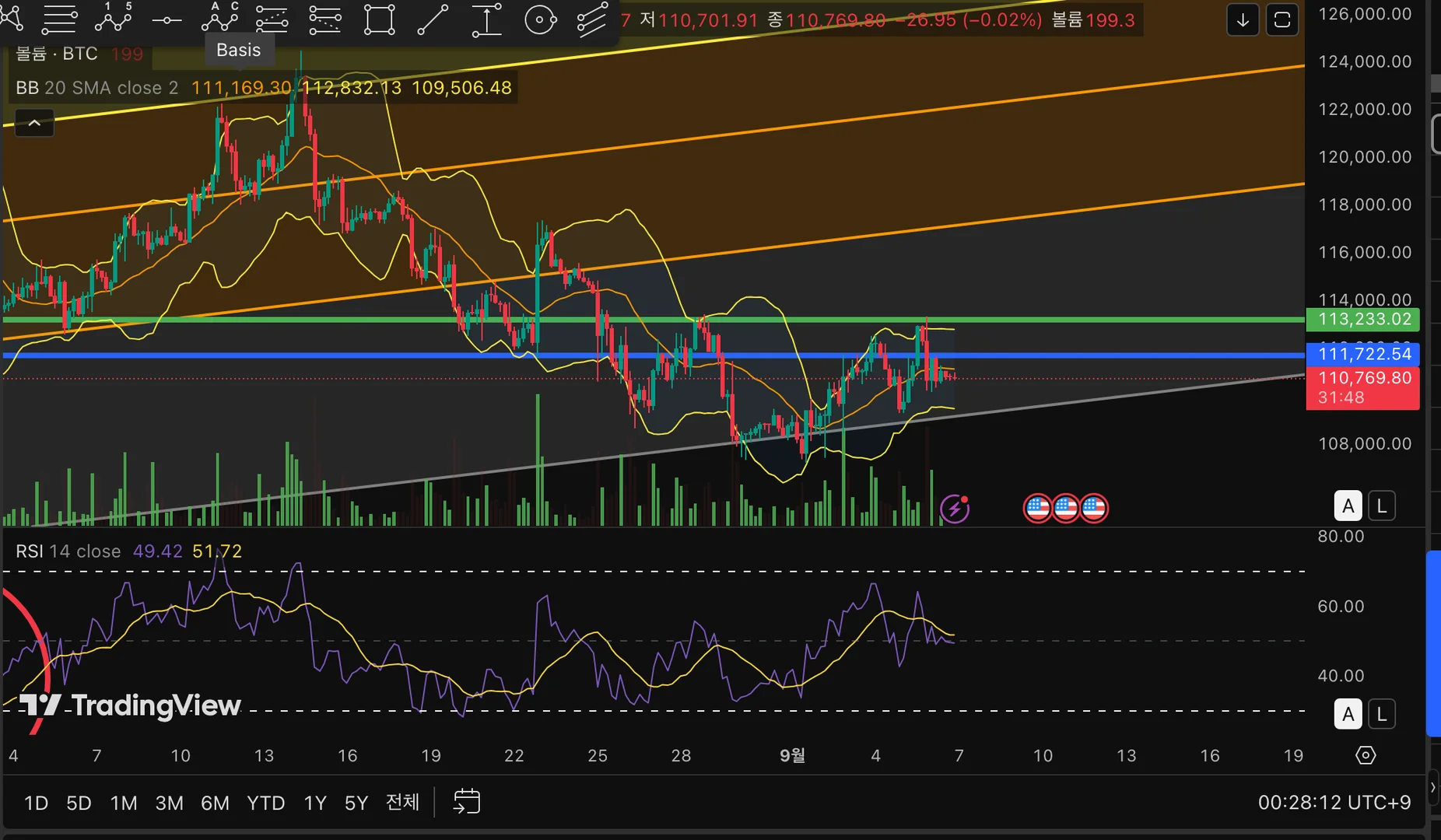Open timezone menu 00:28:12 UTC+9
1441x840 pixels.
click(x=1334, y=803)
